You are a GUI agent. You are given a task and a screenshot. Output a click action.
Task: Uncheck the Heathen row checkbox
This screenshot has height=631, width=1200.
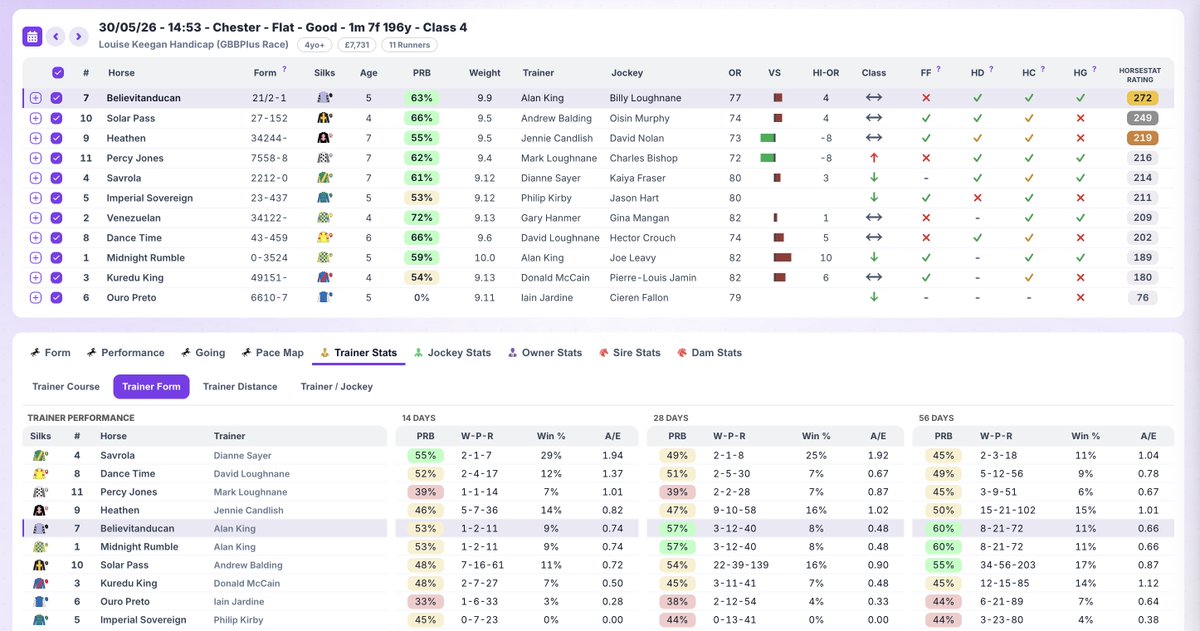pyautogui.click(x=57, y=138)
